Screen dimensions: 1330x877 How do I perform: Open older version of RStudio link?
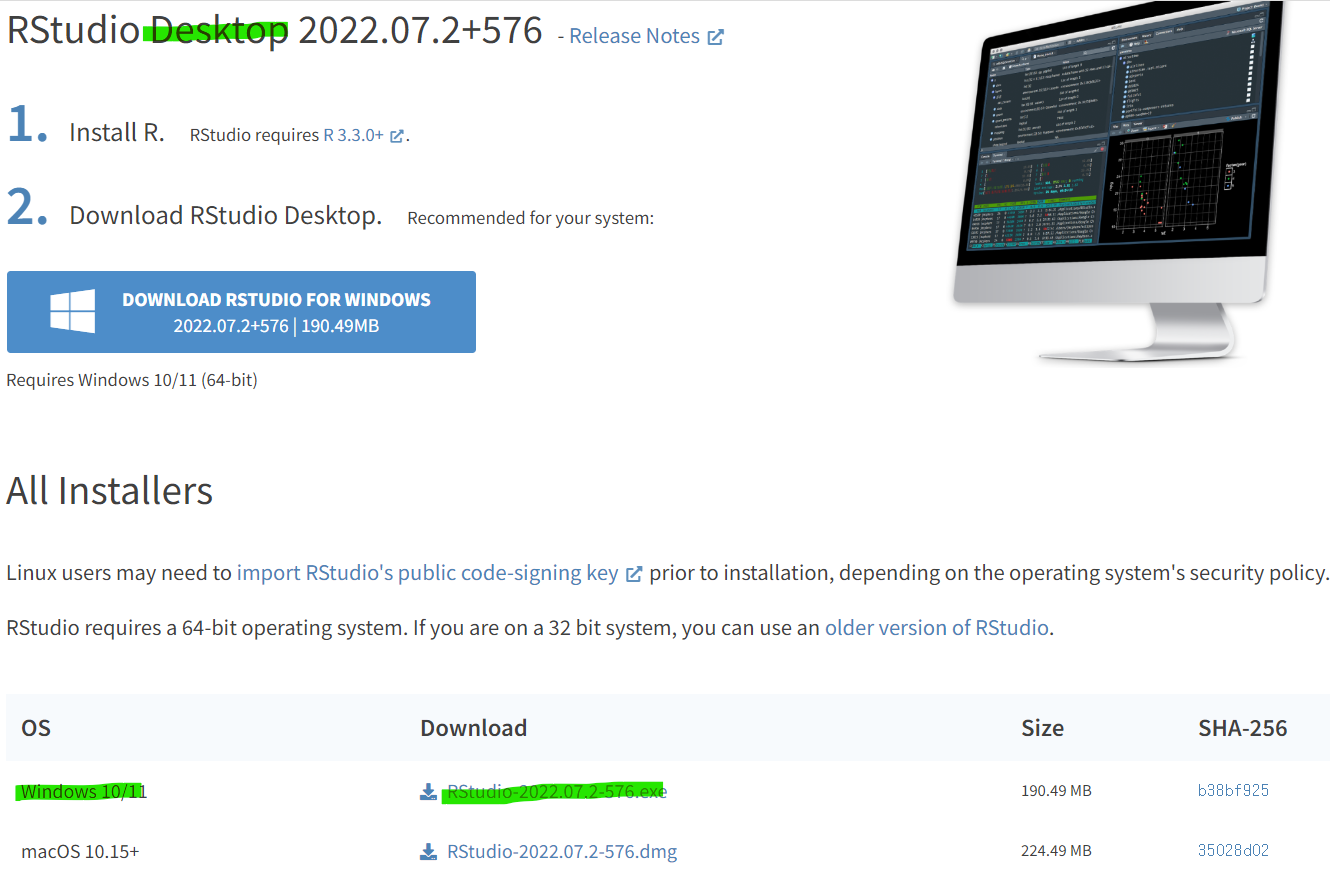(936, 628)
